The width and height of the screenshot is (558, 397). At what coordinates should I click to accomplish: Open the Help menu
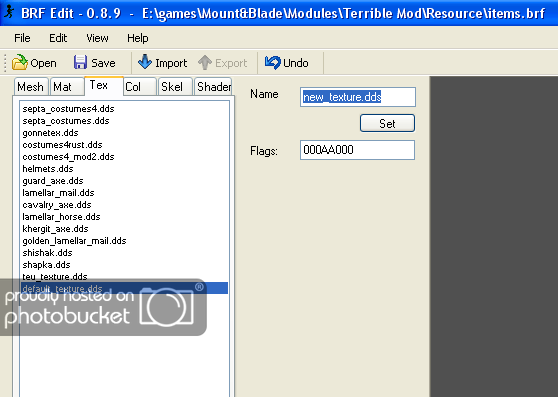coord(138,38)
